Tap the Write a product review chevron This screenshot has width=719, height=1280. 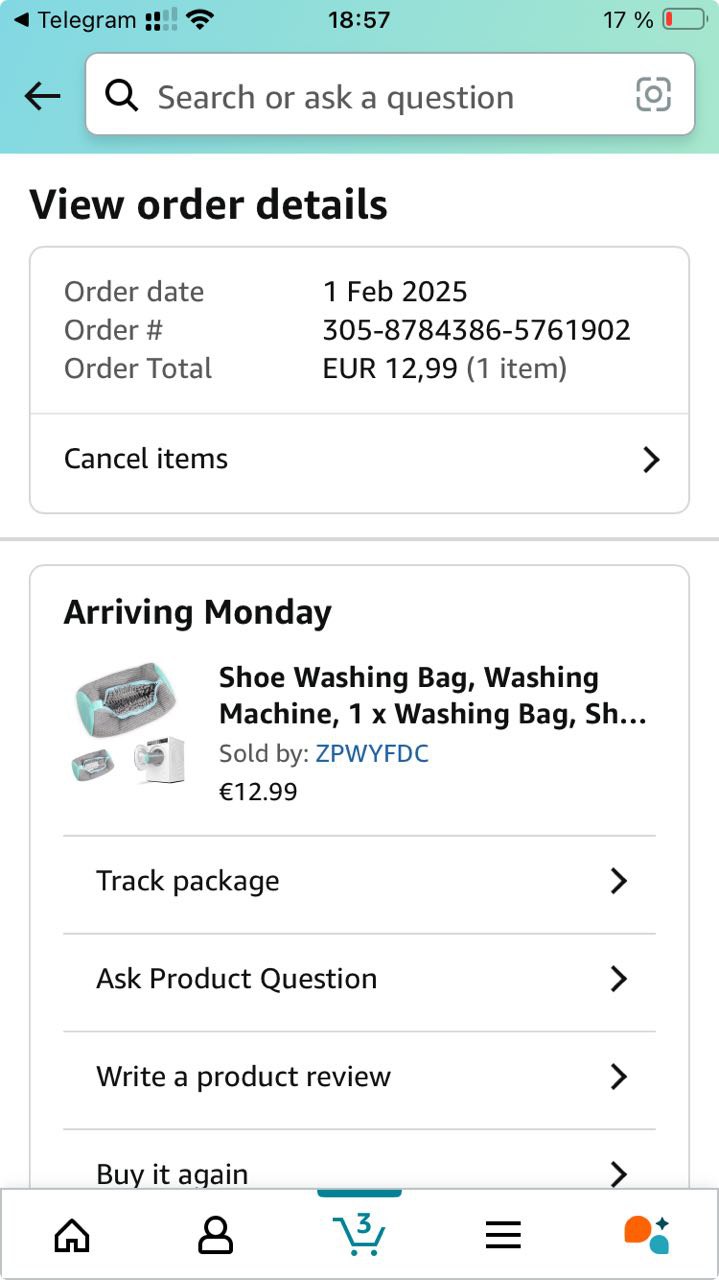tap(619, 1077)
